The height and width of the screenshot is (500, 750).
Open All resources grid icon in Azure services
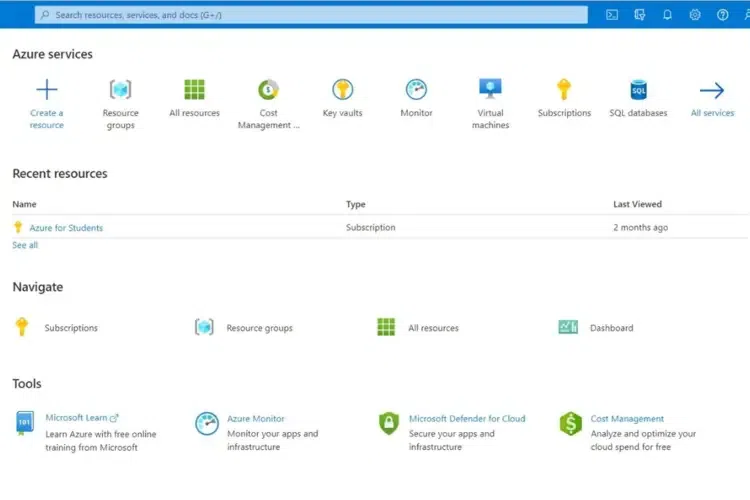click(x=194, y=89)
